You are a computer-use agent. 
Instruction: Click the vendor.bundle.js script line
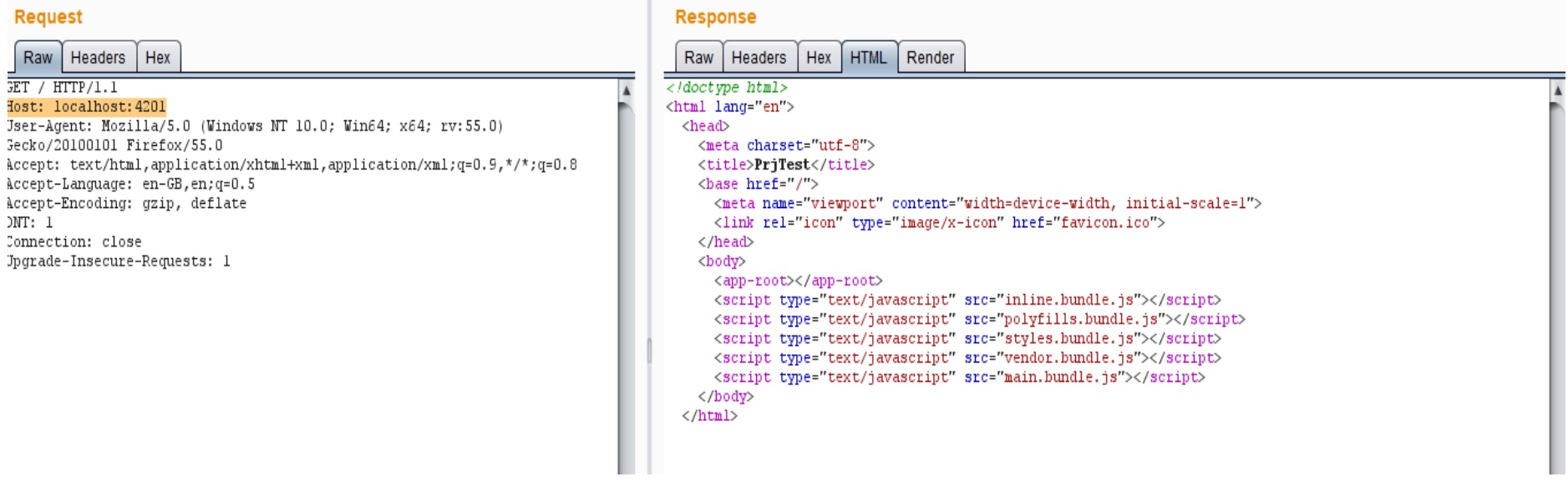[967, 358]
